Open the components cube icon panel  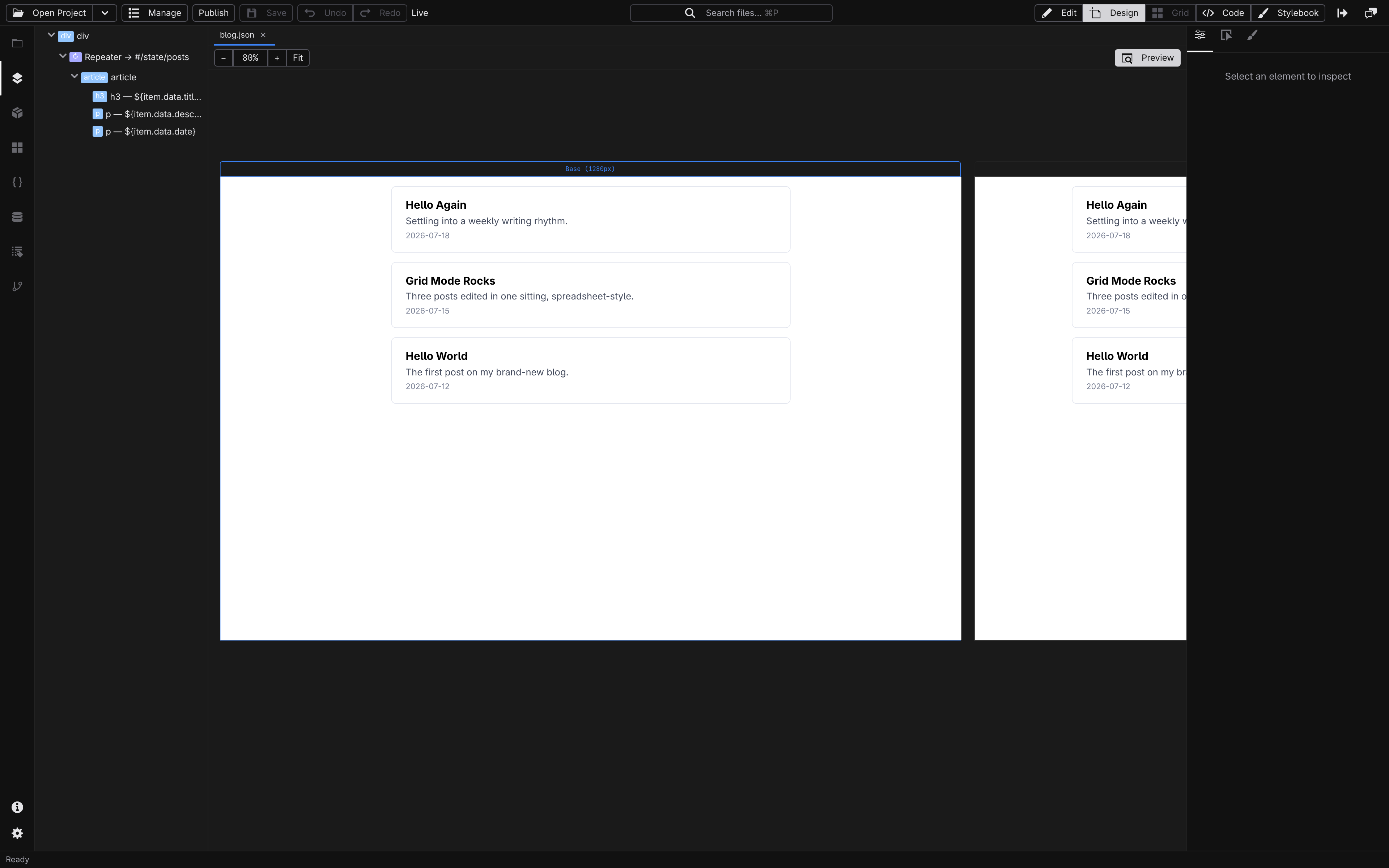click(x=17, y=113)
